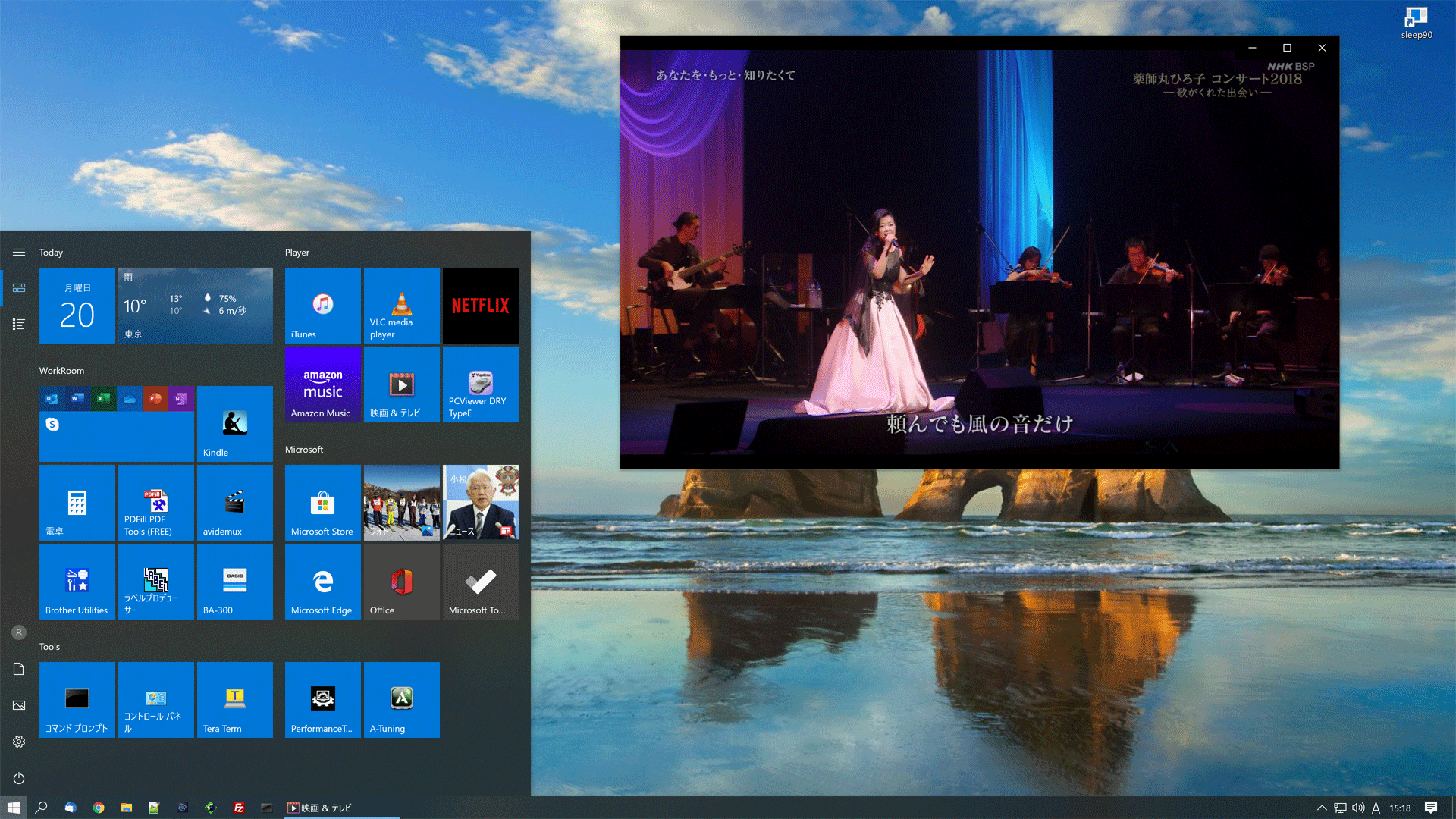Open コントロール パネル tile
The height and width of the screenshot is (819, 1456).
(x=156, y=700)
